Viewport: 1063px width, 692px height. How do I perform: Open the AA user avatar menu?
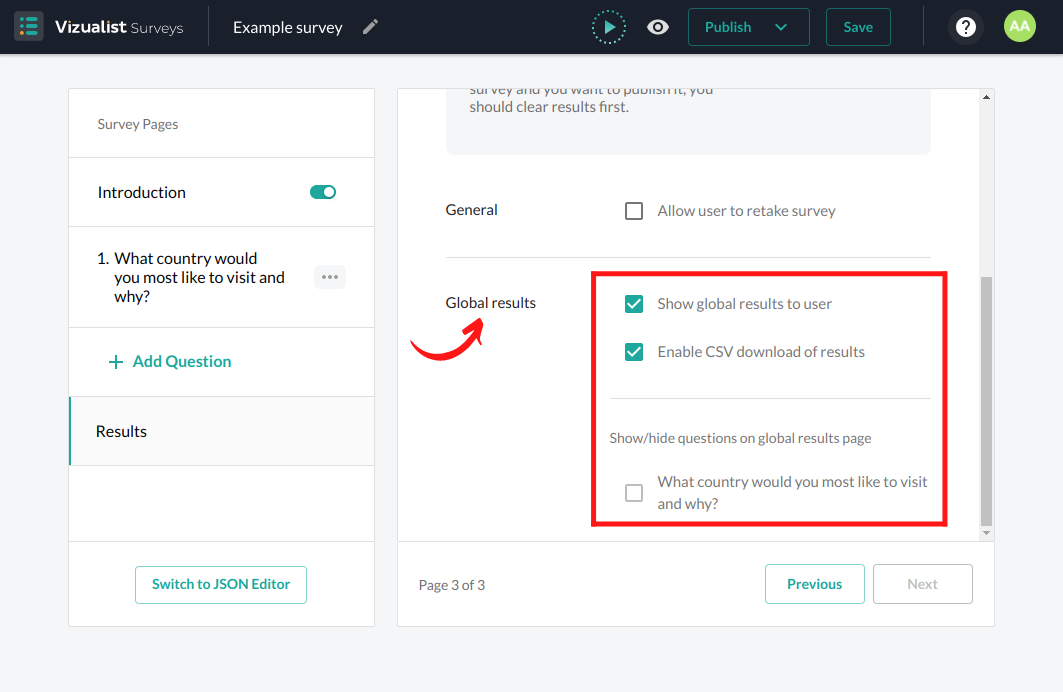tap(1019, 27)
